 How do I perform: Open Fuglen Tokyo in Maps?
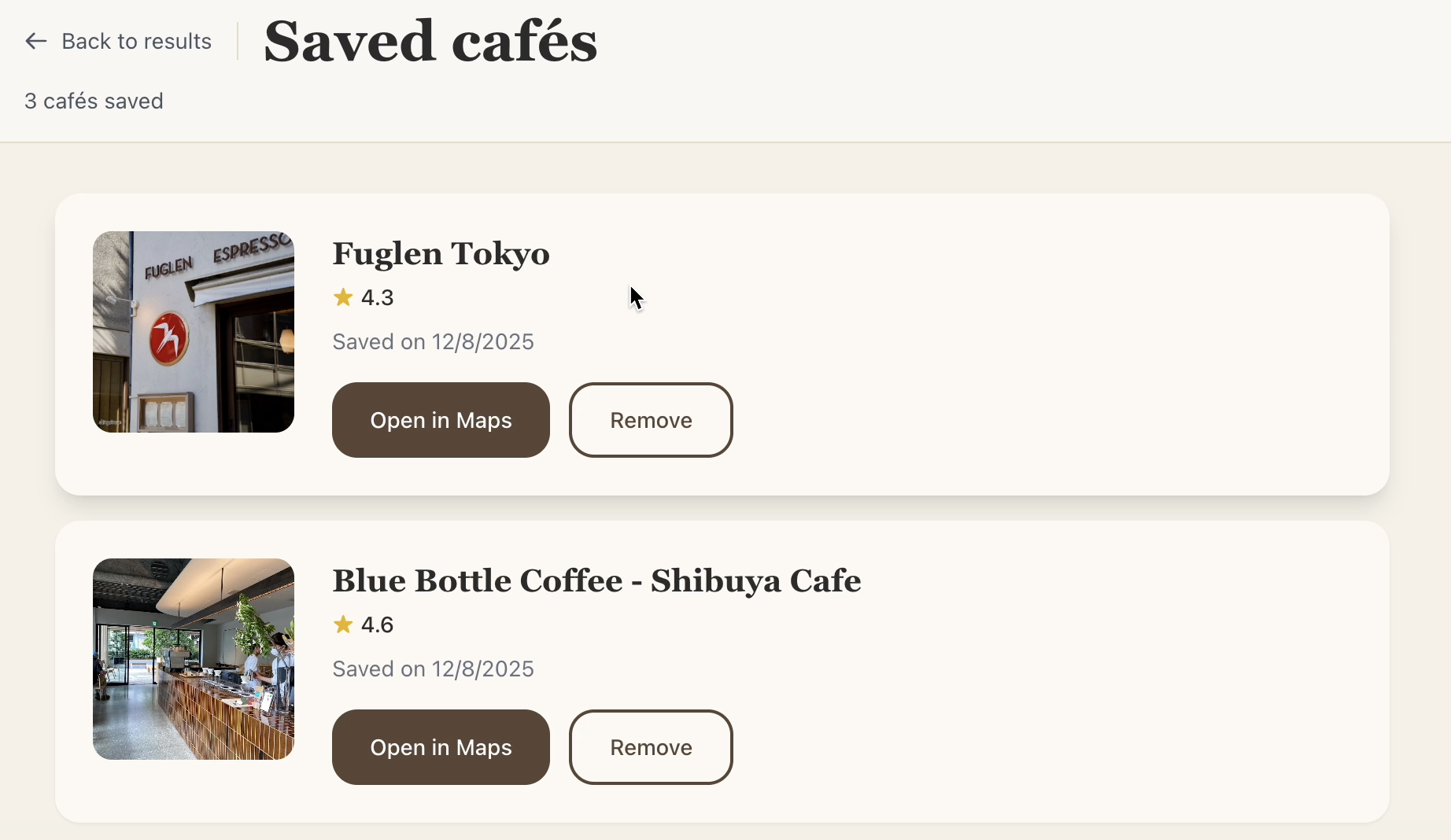(x=440, y=420)
